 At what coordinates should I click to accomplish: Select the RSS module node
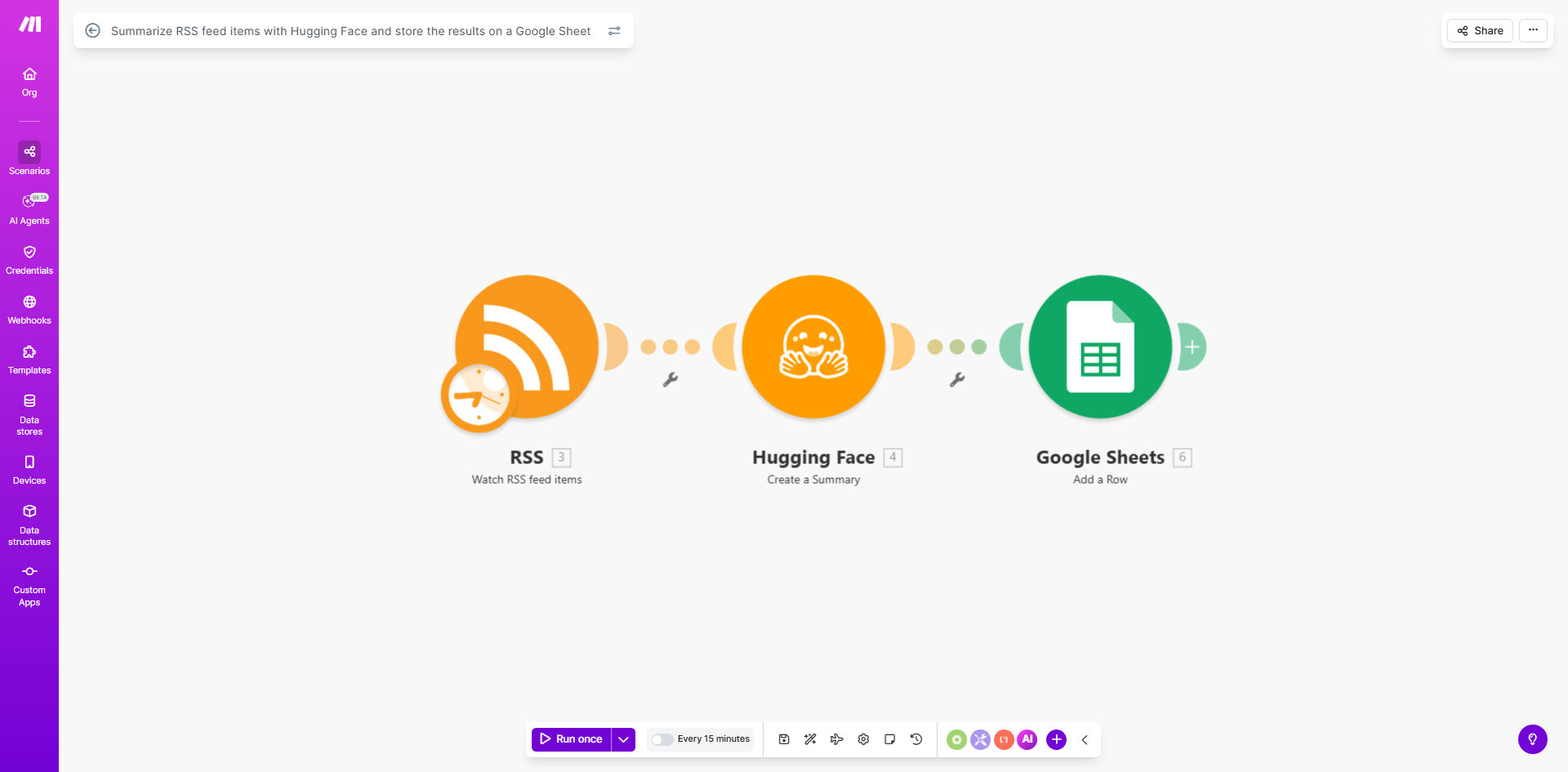coord(527,346)
